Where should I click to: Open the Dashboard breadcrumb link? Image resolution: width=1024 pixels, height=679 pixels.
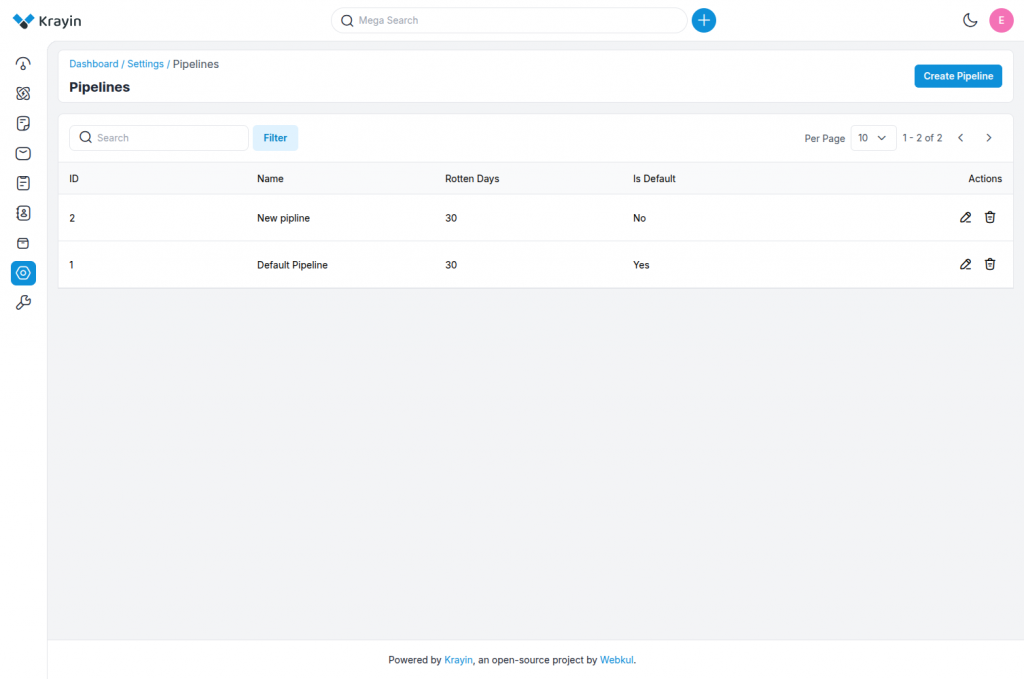tap(94, 64)
